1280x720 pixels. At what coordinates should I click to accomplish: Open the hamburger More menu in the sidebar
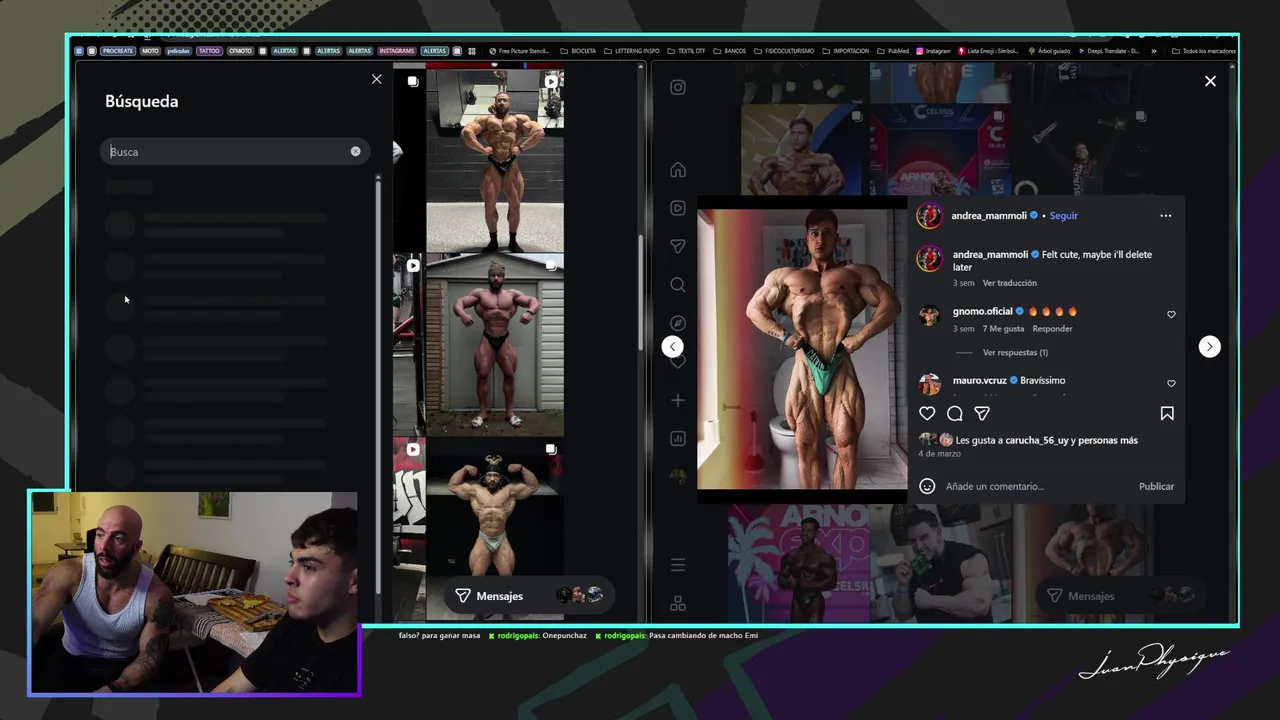pos(678,565)
